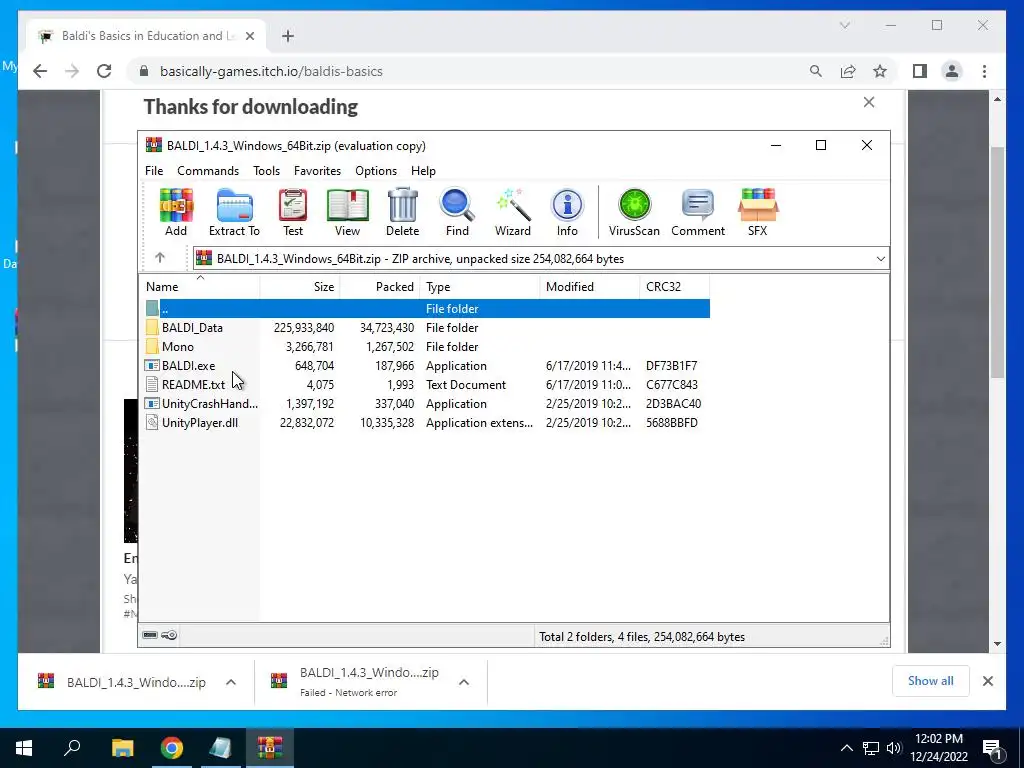Open Extract To in the WinRAR toolbar
1024x768 pixels.
click(x=234, y=212)
